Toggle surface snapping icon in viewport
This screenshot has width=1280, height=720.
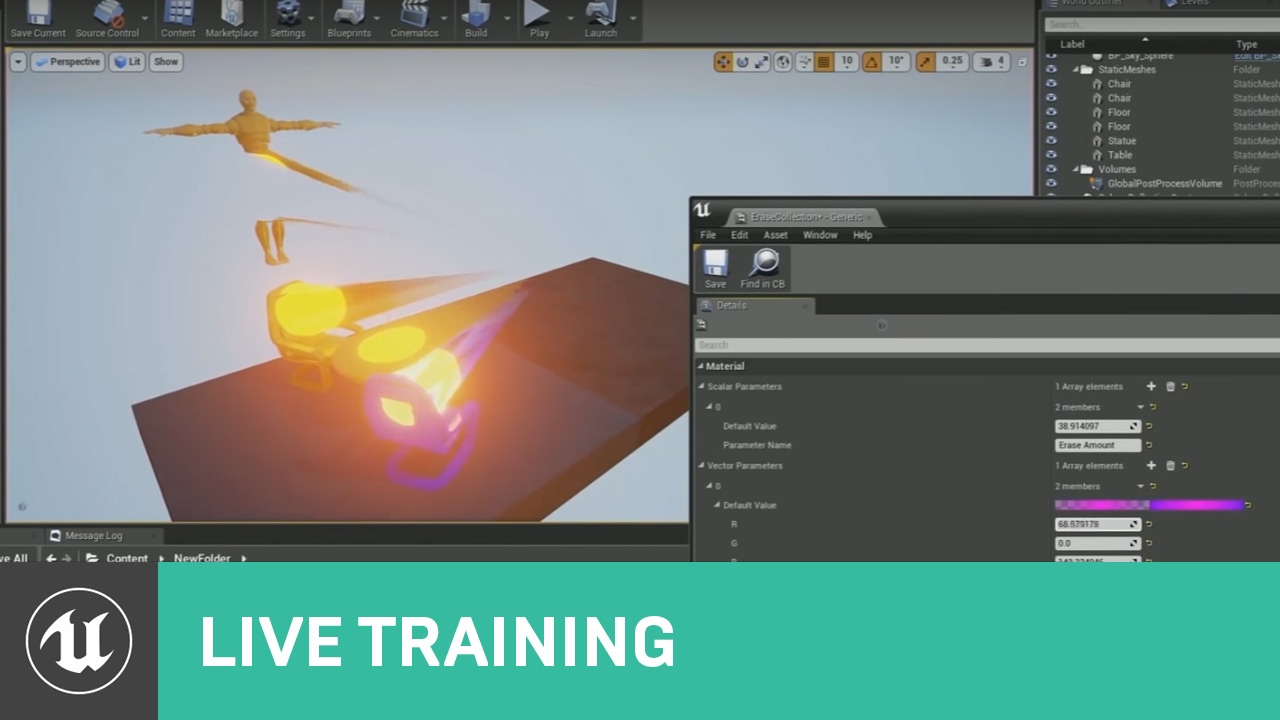coord(804,62)
